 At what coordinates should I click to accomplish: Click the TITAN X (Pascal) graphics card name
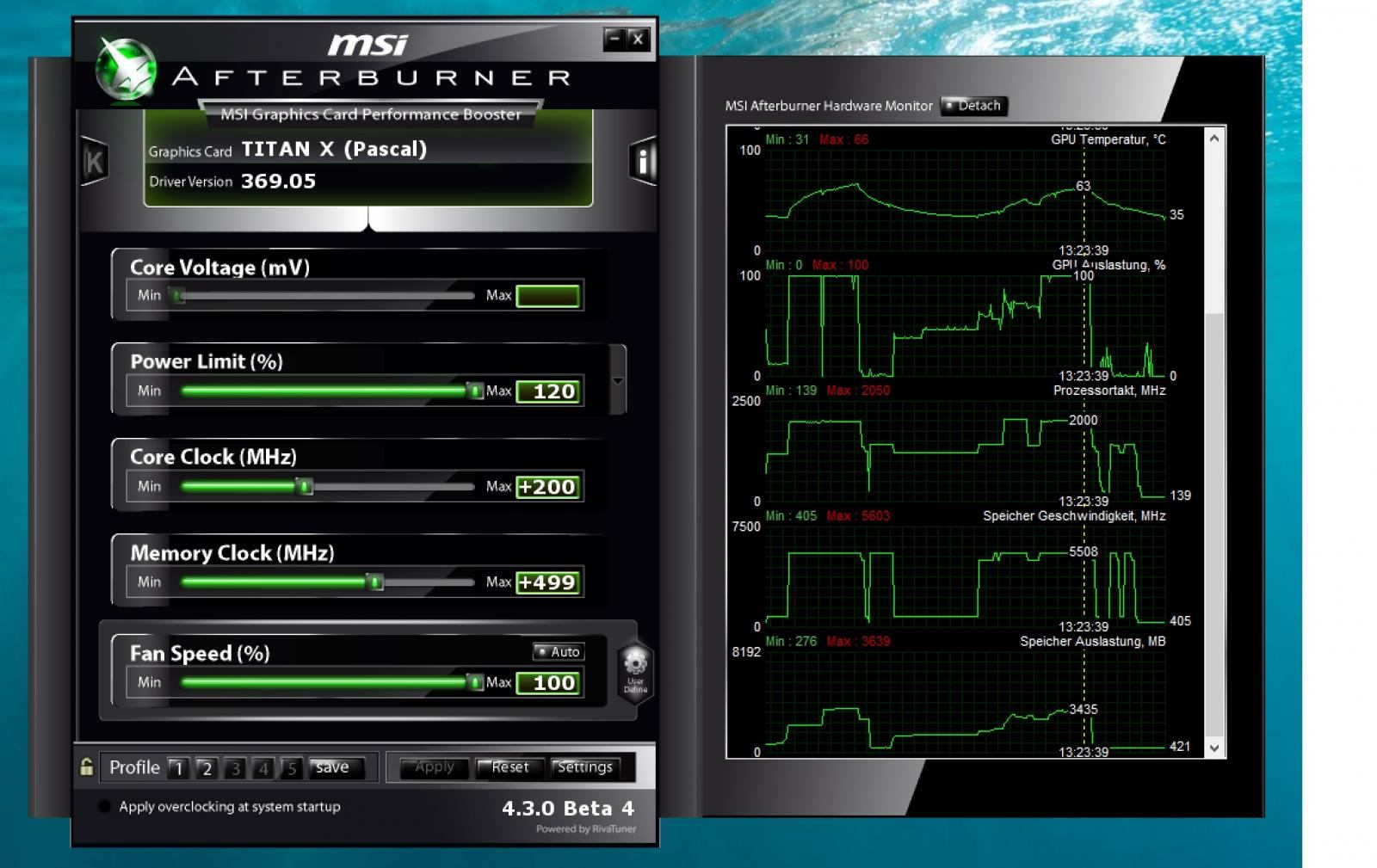334,150
